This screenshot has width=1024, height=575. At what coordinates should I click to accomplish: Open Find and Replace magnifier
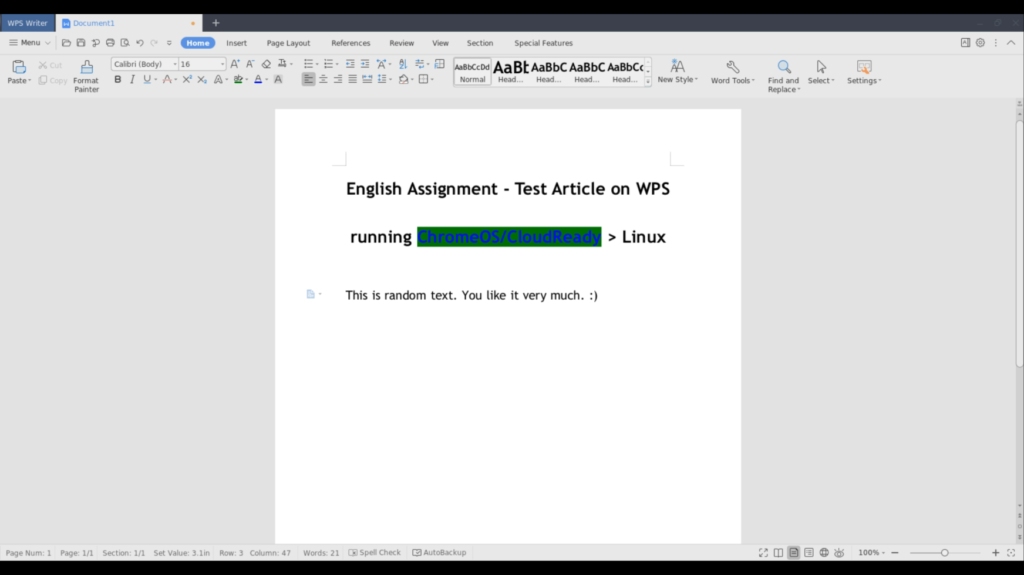pos(784,67)
